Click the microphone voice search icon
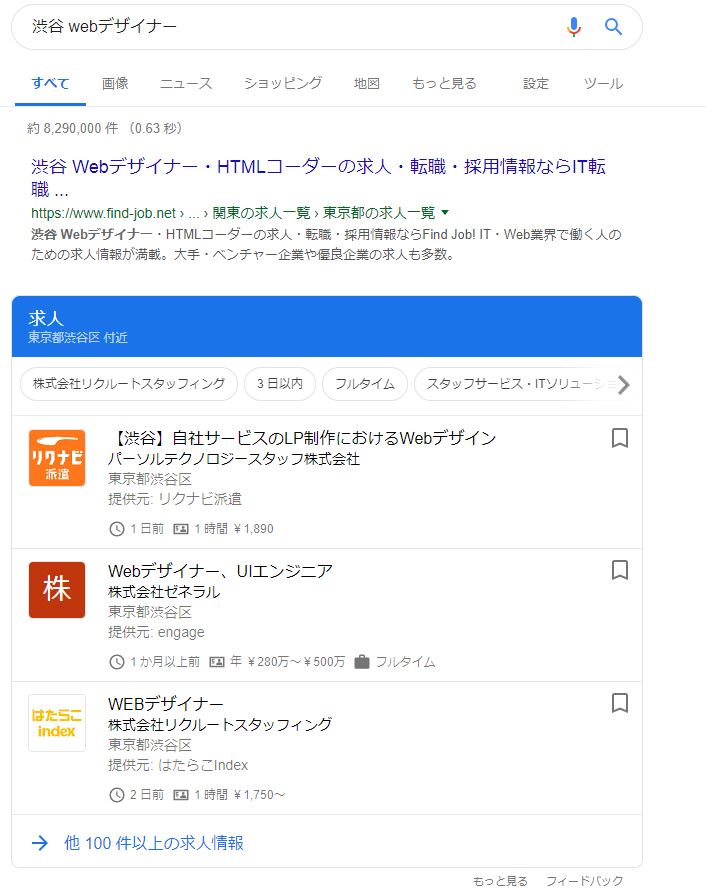The height and width of the screenshot is (894, 706). [x=573, y=27]
